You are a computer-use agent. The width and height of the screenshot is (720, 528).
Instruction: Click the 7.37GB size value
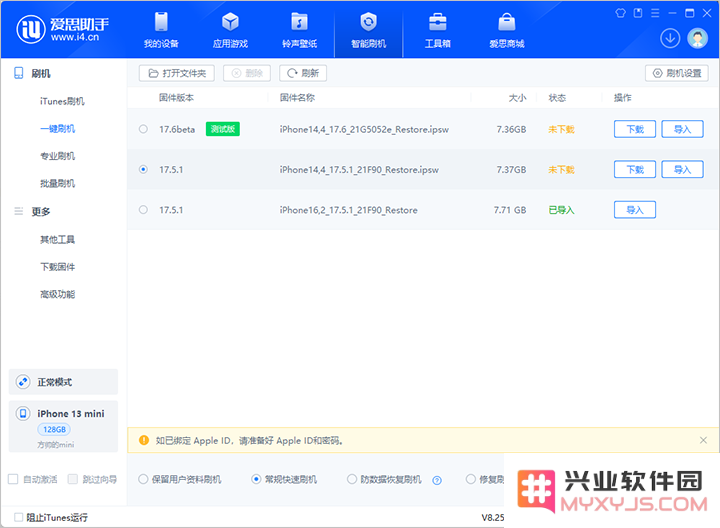point(511,169)
